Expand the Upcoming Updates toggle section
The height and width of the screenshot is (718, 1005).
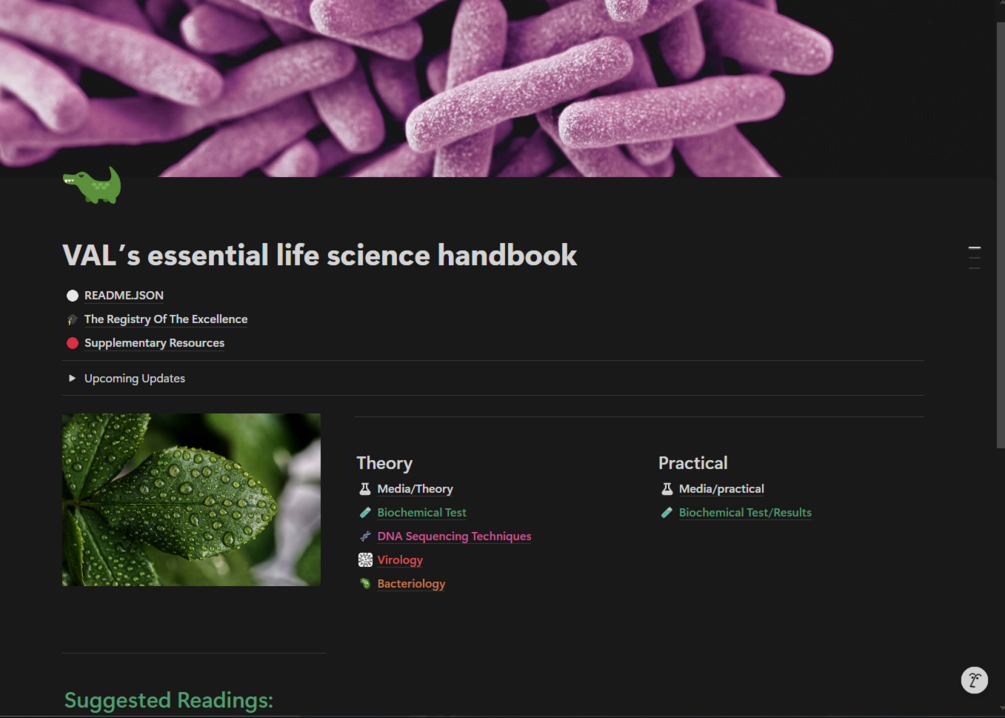(x=70, y=378)
